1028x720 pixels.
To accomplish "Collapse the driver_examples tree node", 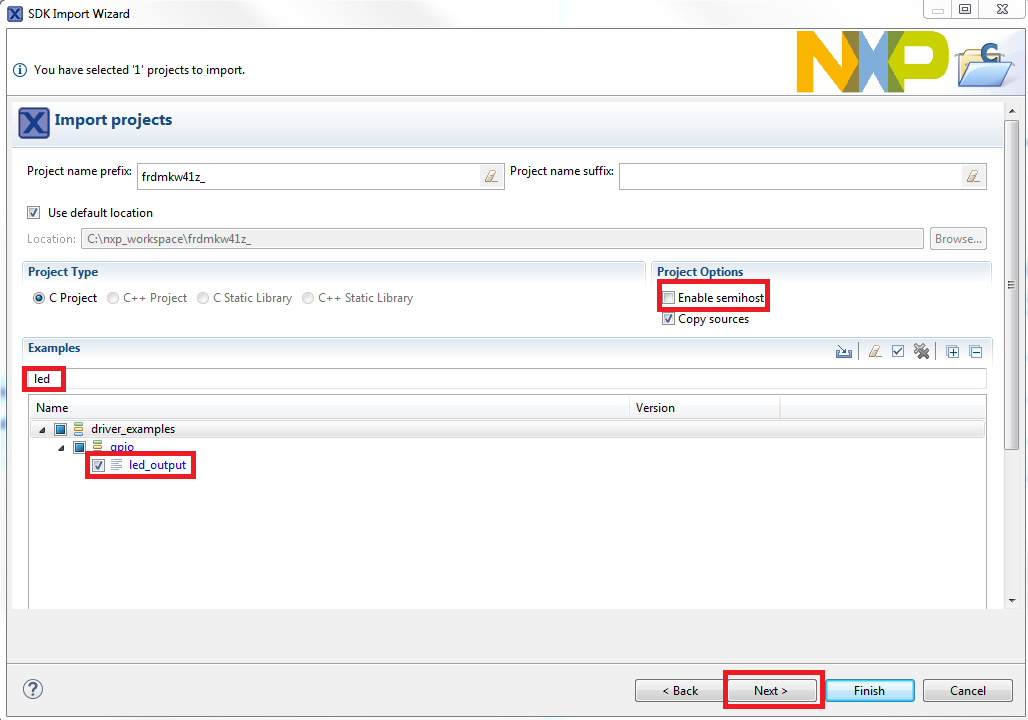I will (42, 429).
